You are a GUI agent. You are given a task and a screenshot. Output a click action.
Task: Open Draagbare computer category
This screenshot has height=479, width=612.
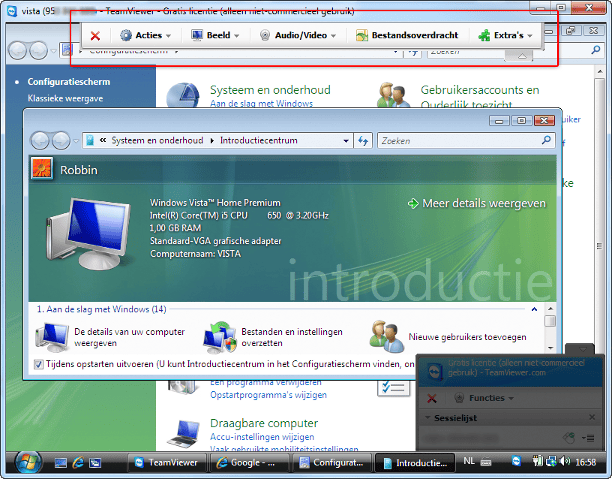pos(264,423)
